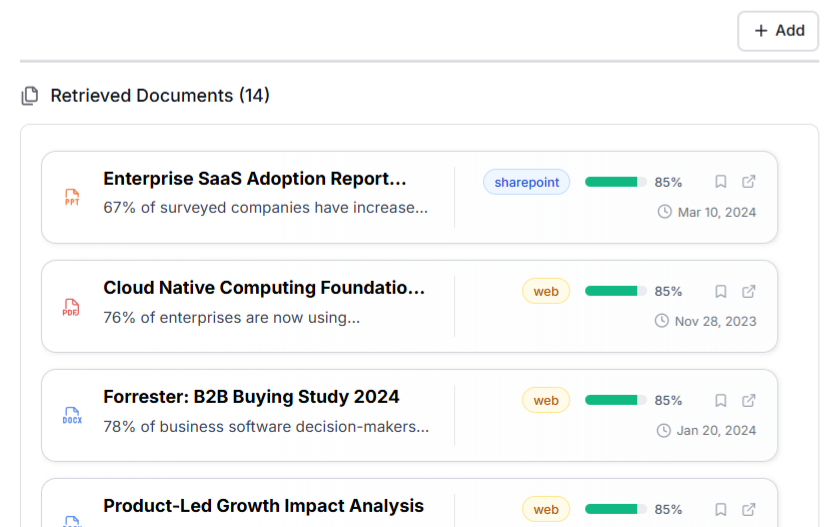The height and width of the screenshot is (527, 839).
Task: Bookmark the Product-Led Growth Impact Analysis
Action: click(720, 509)
